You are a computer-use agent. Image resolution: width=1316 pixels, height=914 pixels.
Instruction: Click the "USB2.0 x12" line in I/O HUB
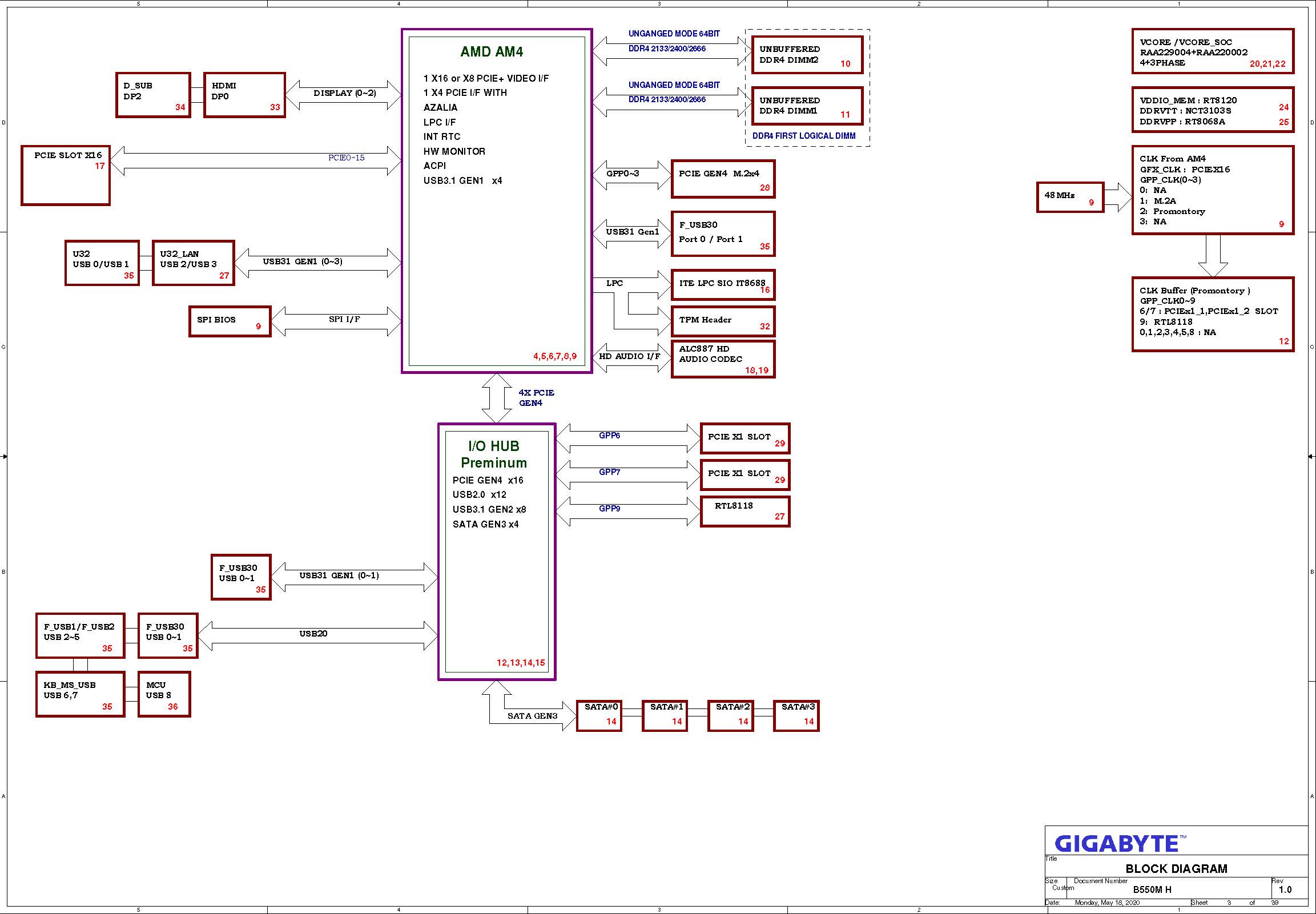tap(480, 495)
